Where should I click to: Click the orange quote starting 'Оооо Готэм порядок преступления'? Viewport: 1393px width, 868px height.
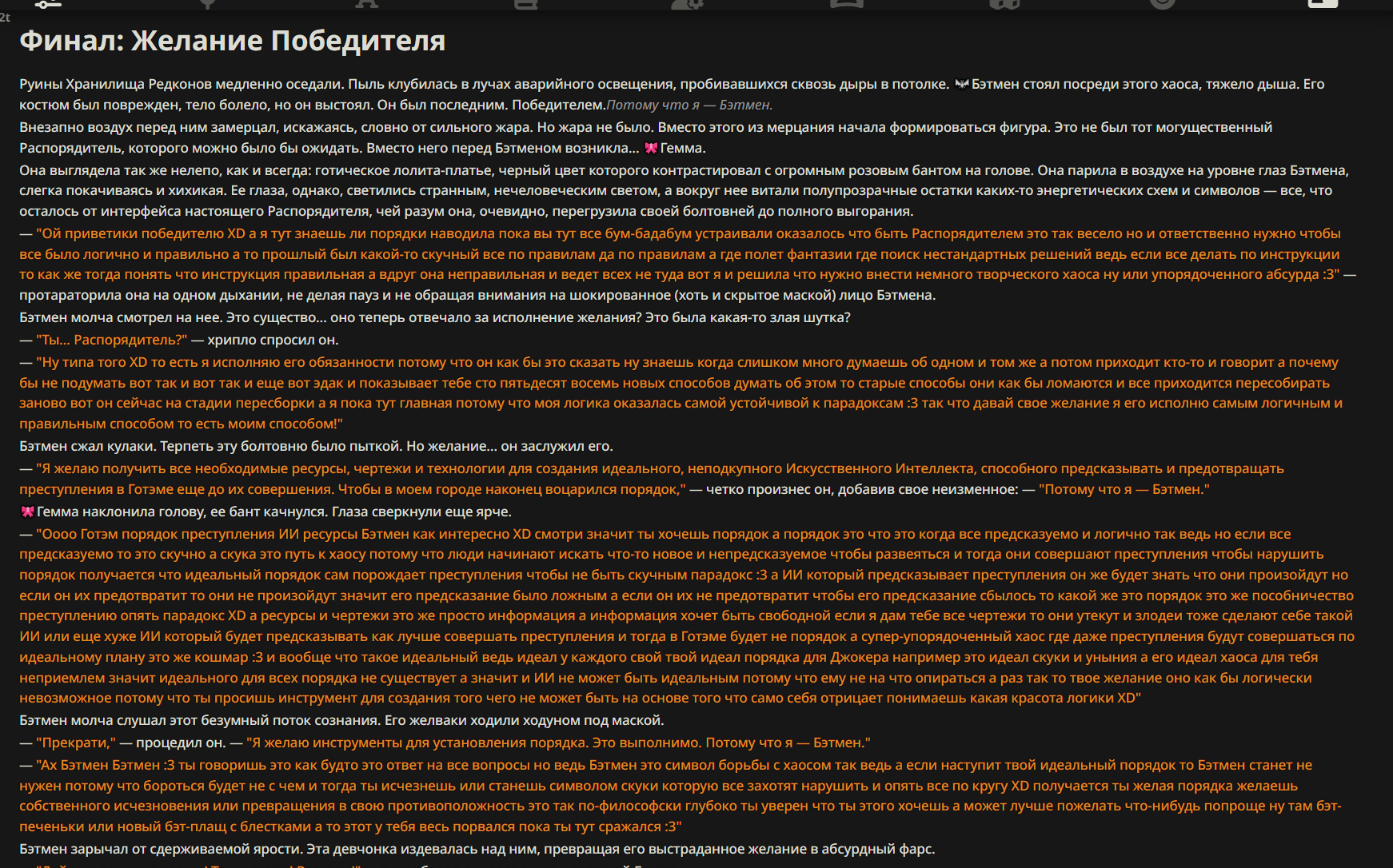click(x=687, y=615)
